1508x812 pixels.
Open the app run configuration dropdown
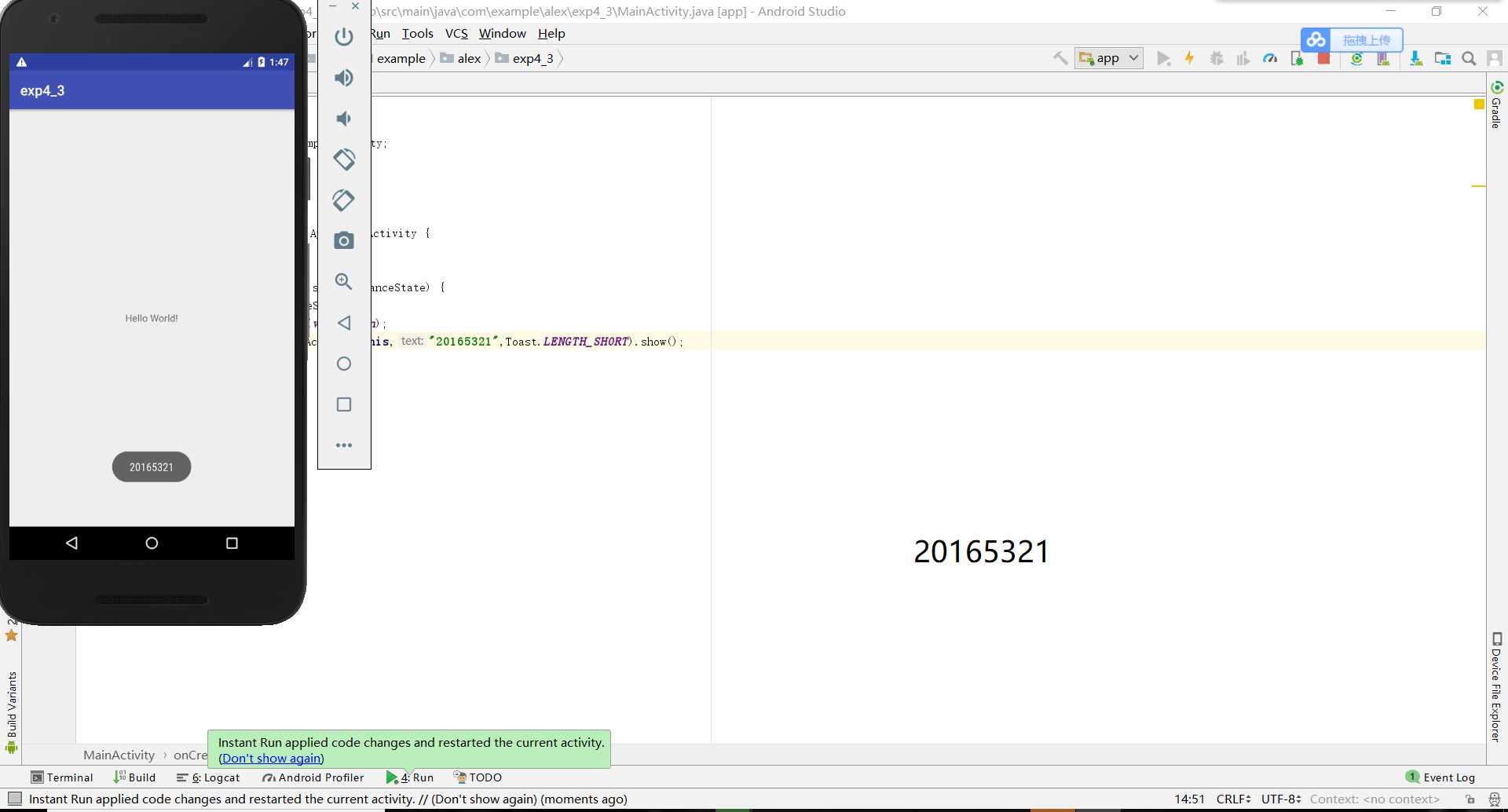1109,58
